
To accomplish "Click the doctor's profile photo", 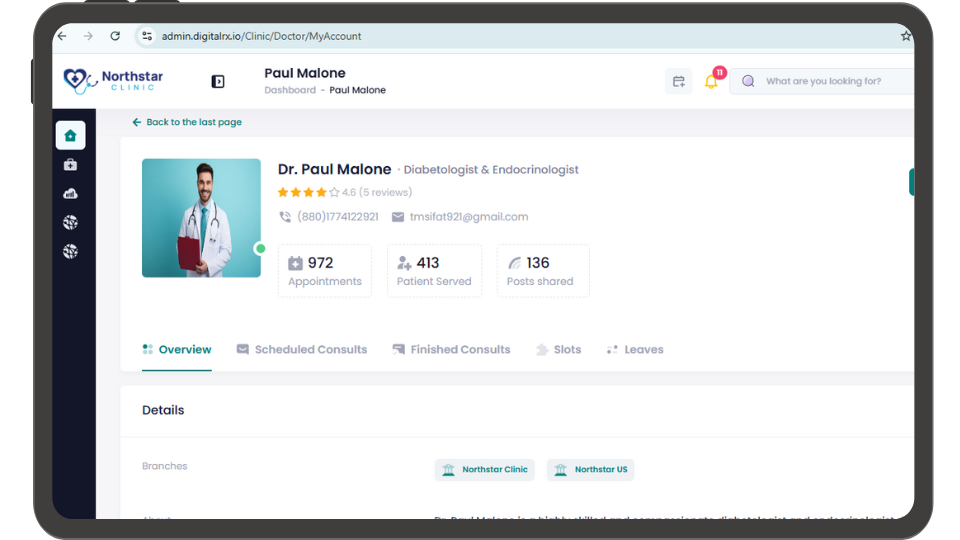I will [x=201, y=218].
